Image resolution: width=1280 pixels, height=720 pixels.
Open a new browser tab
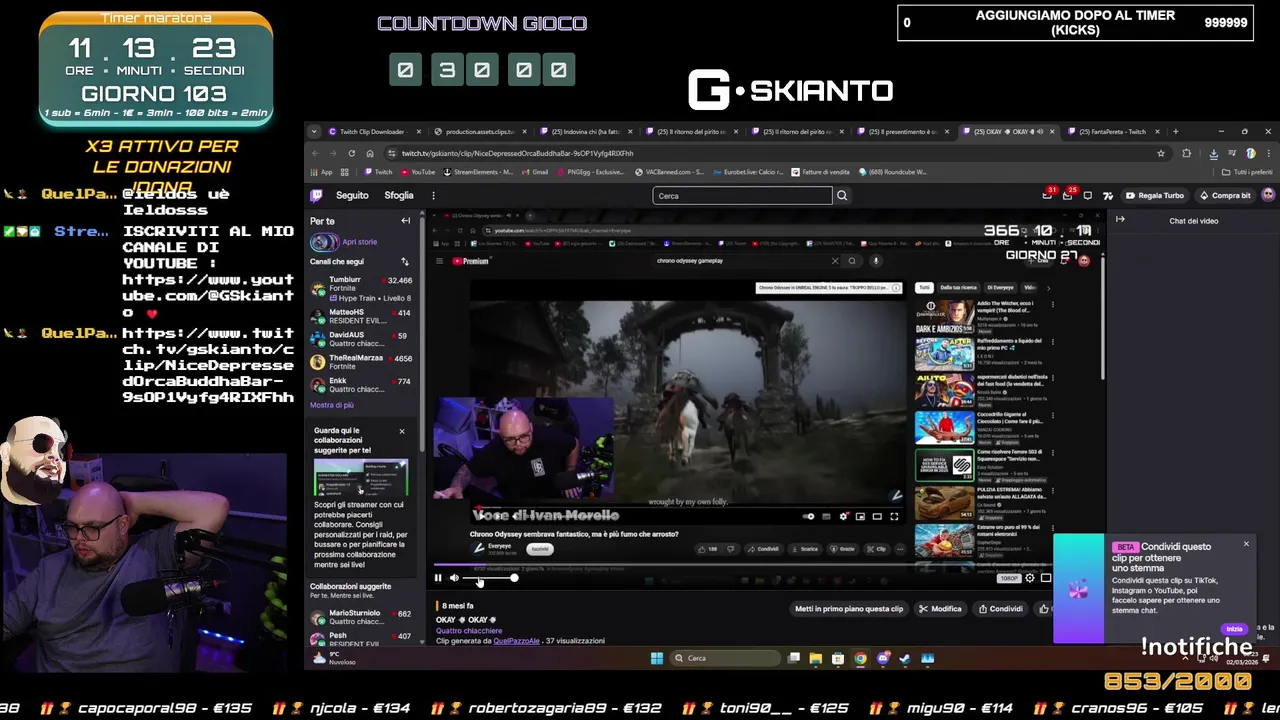[1175, 132]
